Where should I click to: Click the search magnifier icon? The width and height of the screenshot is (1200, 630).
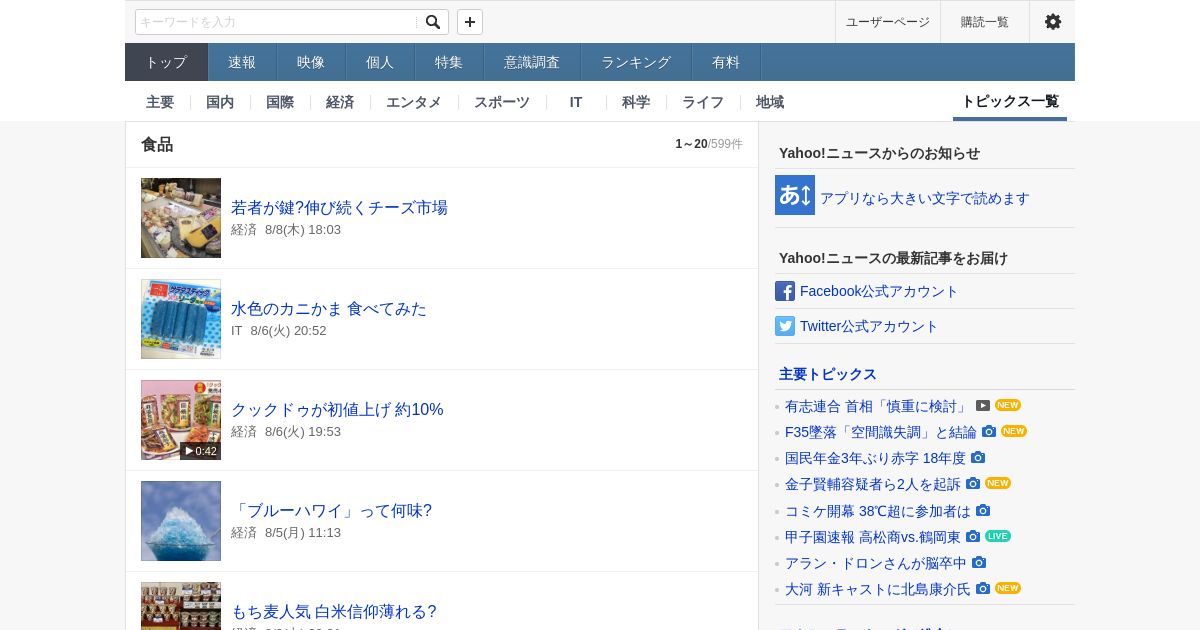click(433, 22)
